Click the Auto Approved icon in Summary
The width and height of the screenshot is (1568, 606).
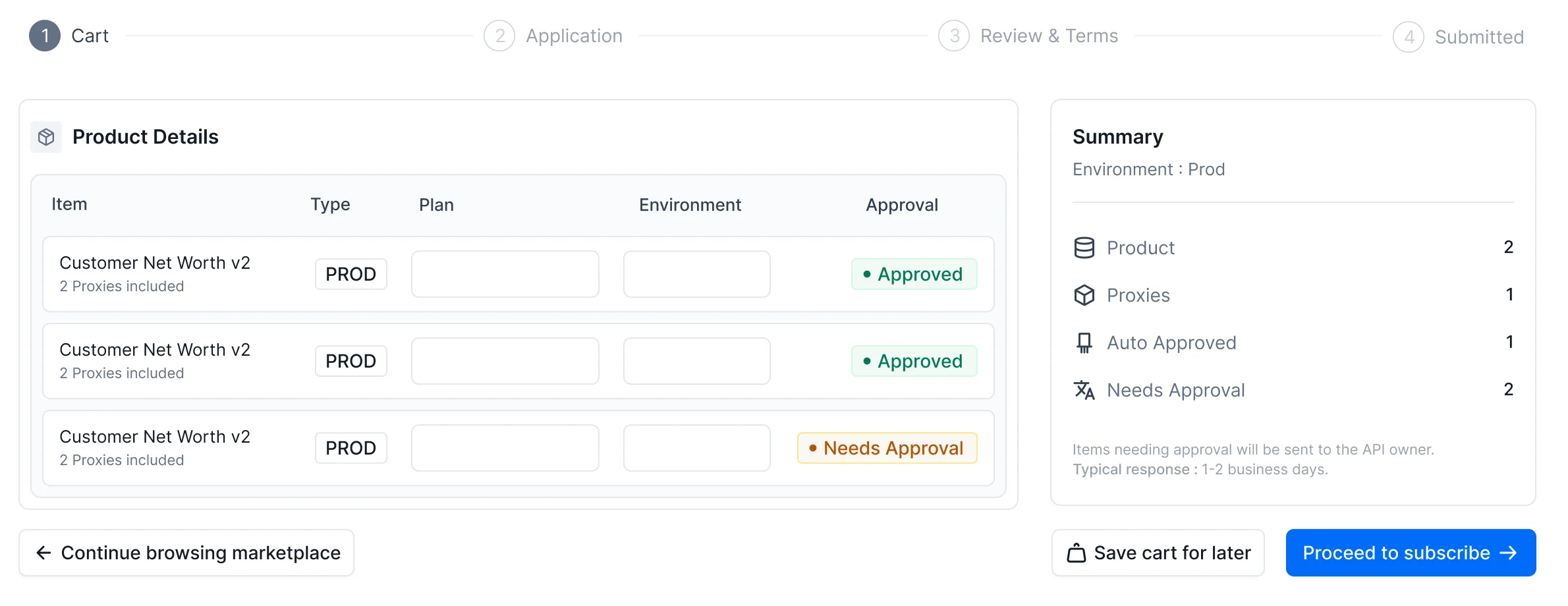1084,343
